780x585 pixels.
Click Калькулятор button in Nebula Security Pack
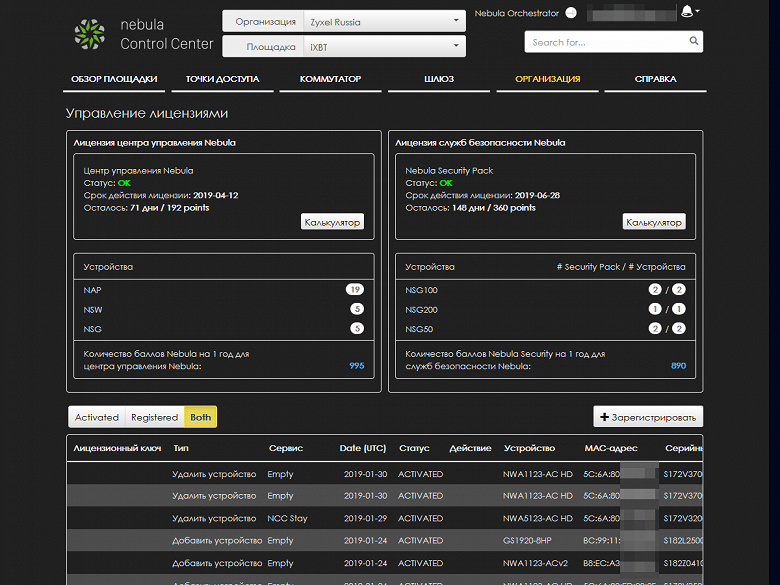(653, 222)
